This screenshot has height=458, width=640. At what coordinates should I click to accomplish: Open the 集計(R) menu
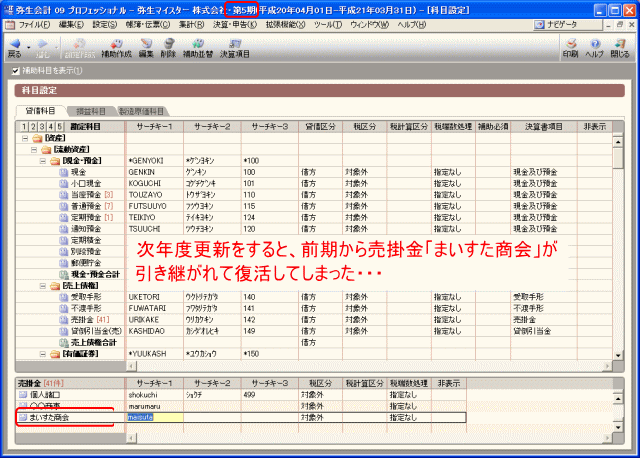pyautogui.click(x=191, y=25)
